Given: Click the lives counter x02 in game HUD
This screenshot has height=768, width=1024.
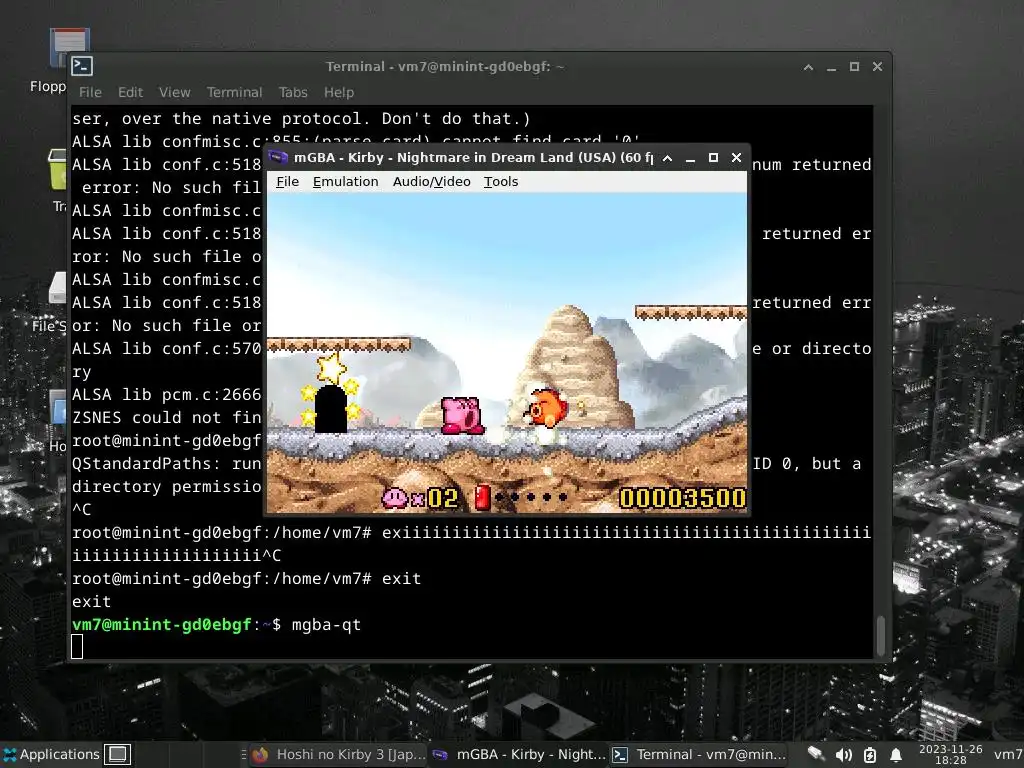Looking at the screenshot, I should (435, 499).
